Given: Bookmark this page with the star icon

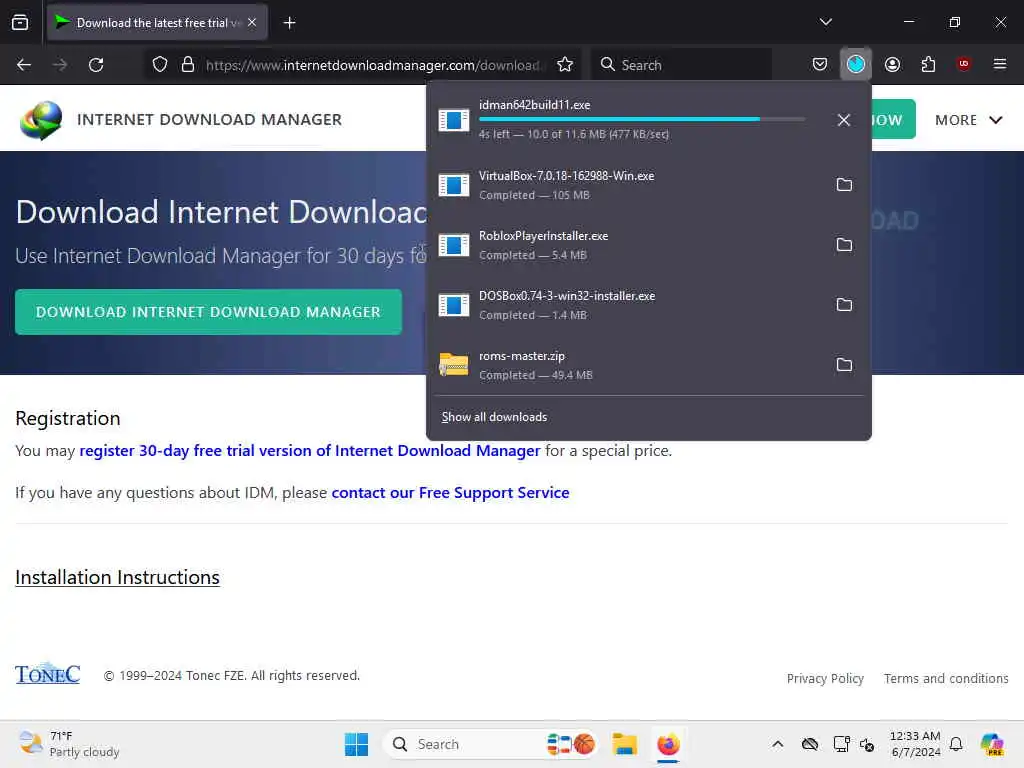Looking at the screenshot, I should [x=565, y=64].
